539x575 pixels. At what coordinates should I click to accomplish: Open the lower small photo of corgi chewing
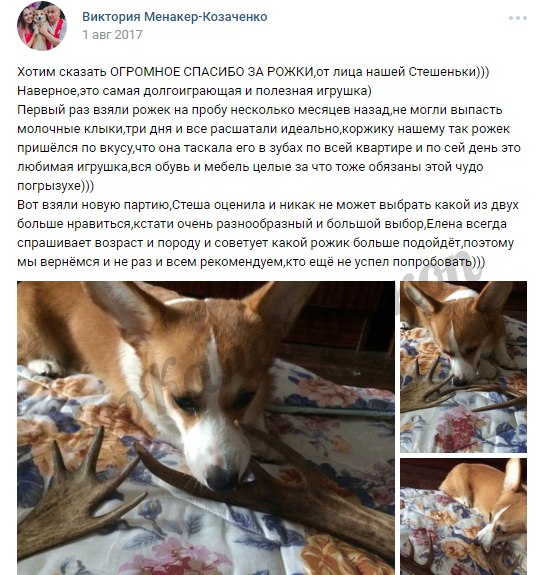click(463, 516)
